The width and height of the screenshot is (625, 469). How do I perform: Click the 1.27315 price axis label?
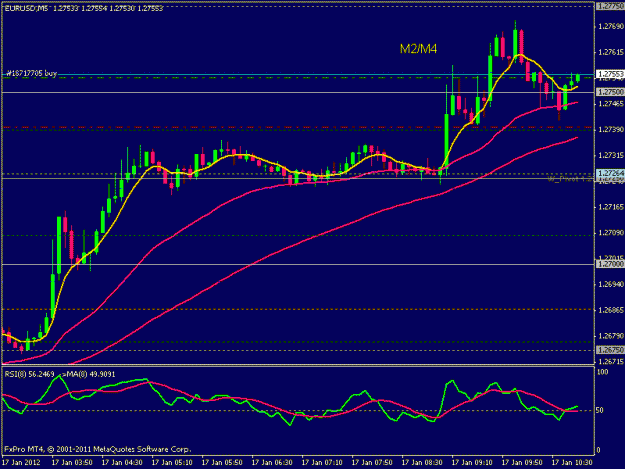[611, 155]
